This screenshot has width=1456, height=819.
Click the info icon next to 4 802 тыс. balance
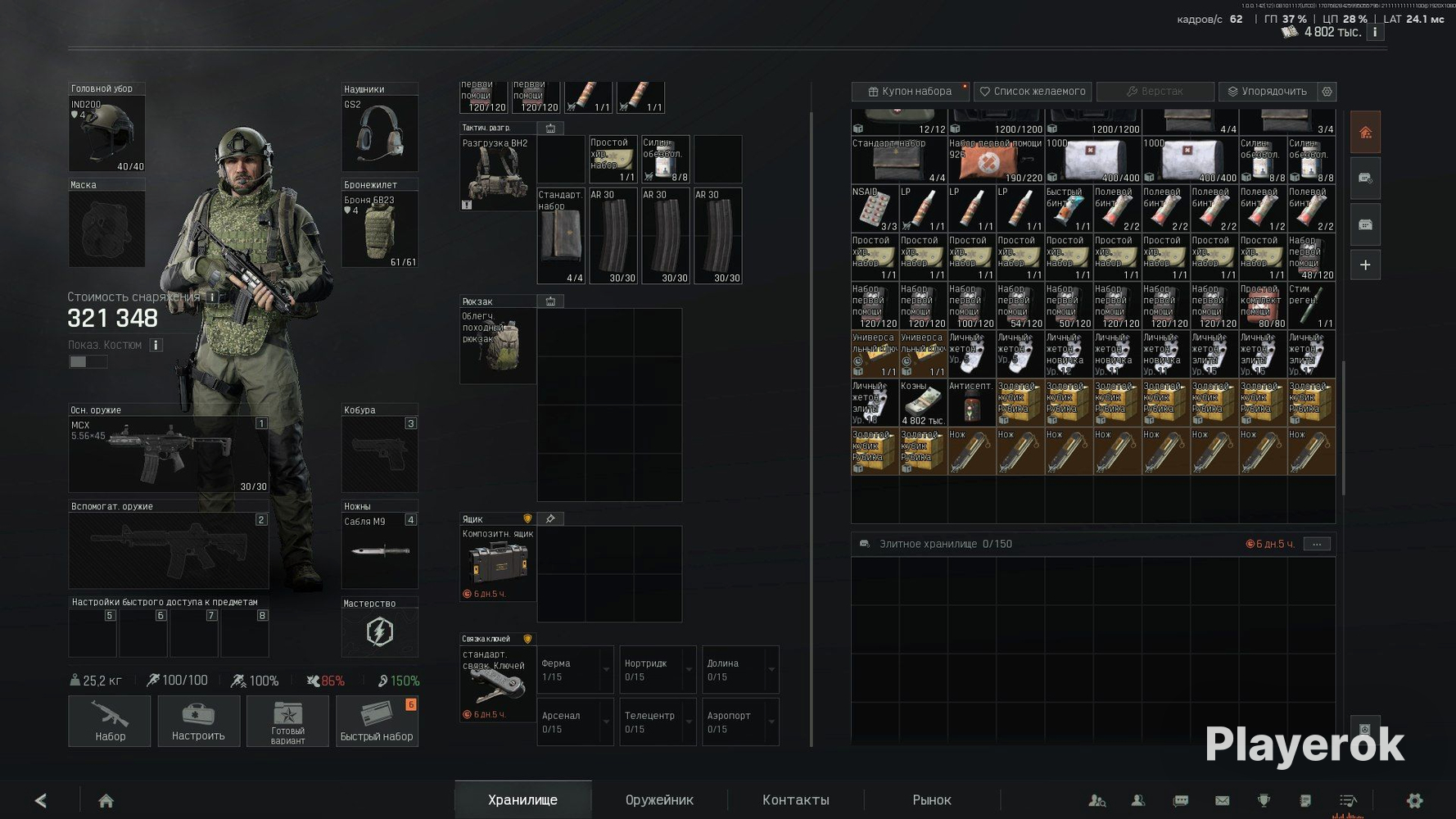coord(1375,32)
